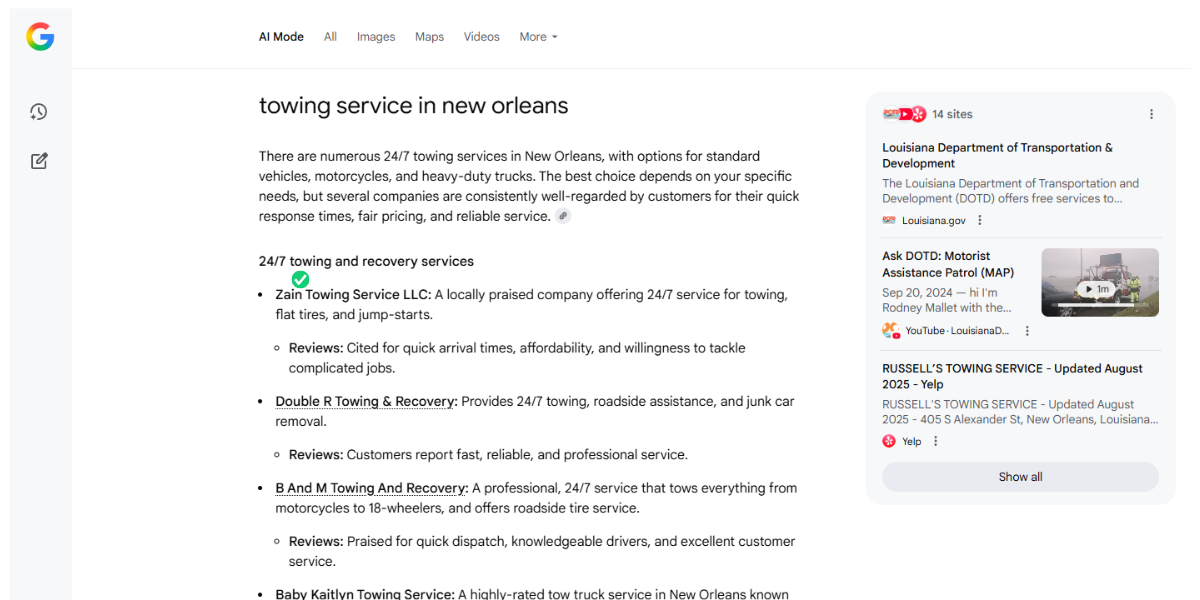This screenshot has height=600, width=1200.
Task: Open Louisiana Department of Transportation & Development result
Action: (x=997, y=155)
